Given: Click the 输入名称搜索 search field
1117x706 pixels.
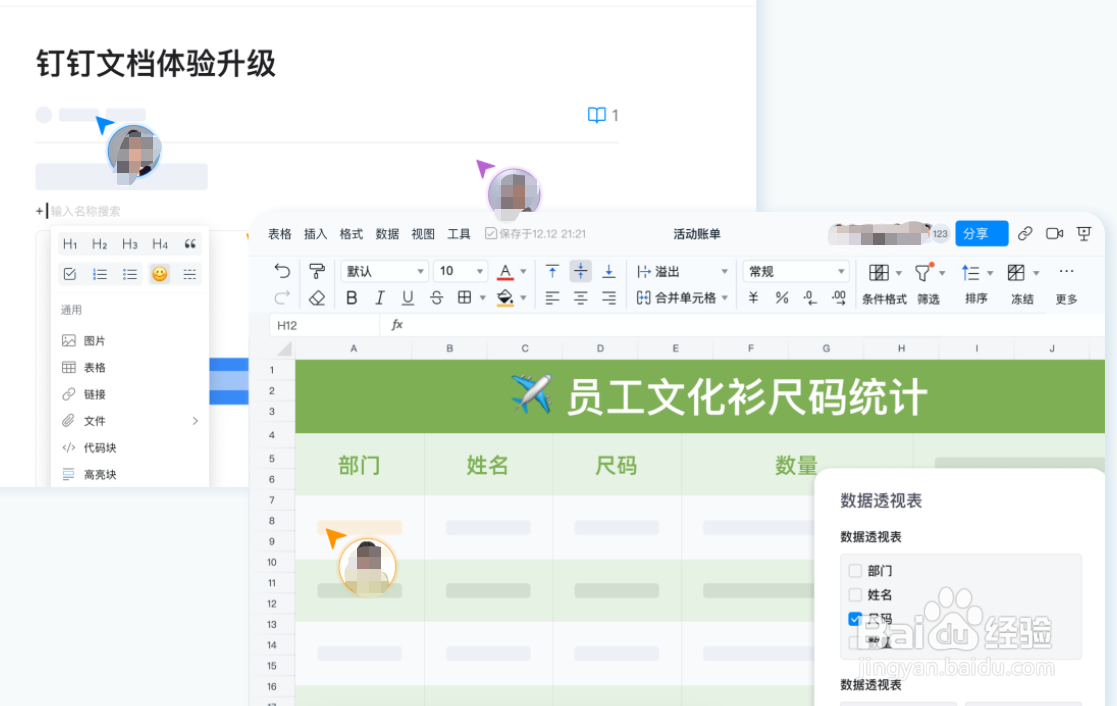Looking at the screenshot, I should click(85, 211).
